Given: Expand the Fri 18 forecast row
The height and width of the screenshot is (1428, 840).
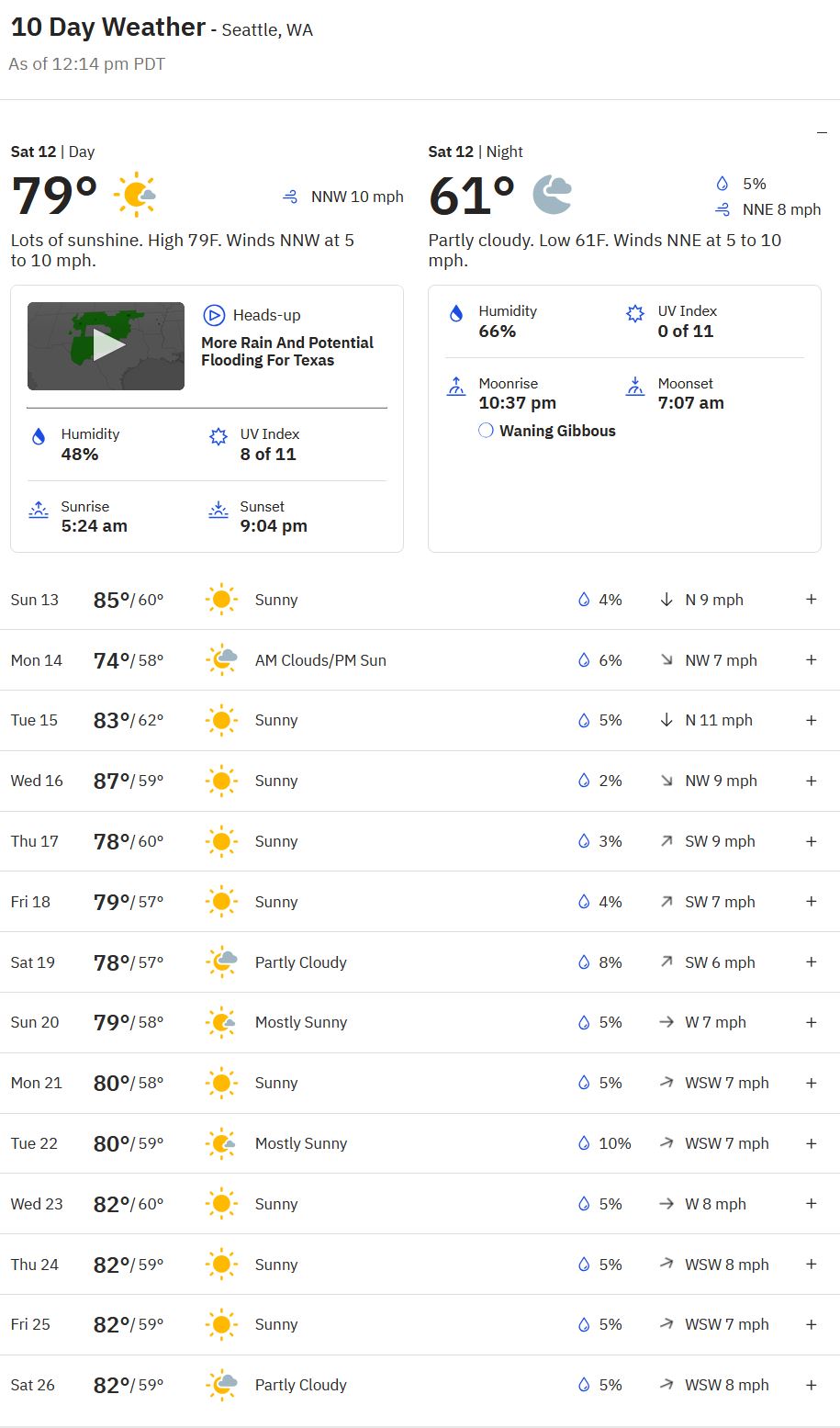Looking at the screenshot, I should 812,902.
